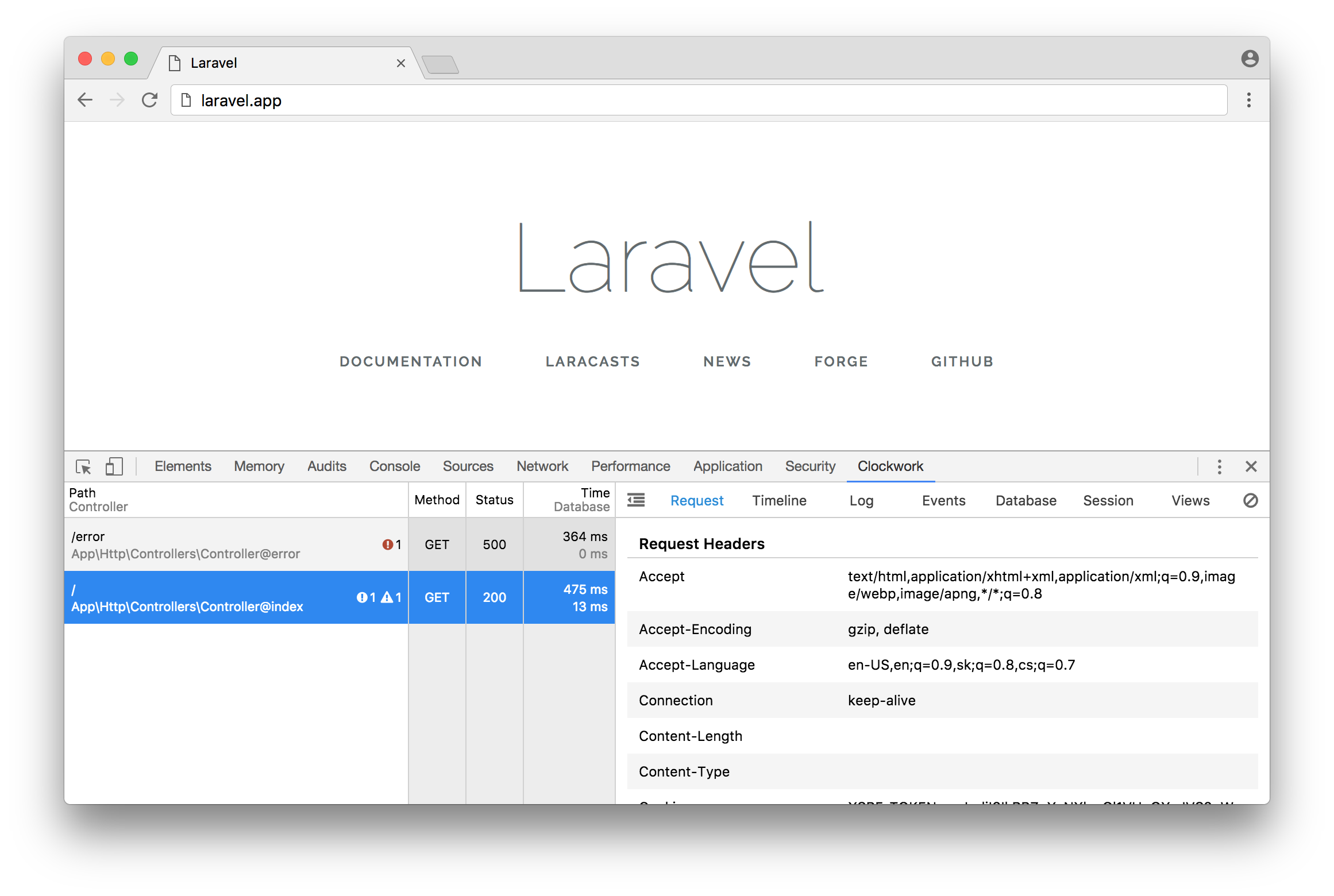Click the Request Headers heading
The height and width of the screenshot is (896, 1334).
coord(701,544)
